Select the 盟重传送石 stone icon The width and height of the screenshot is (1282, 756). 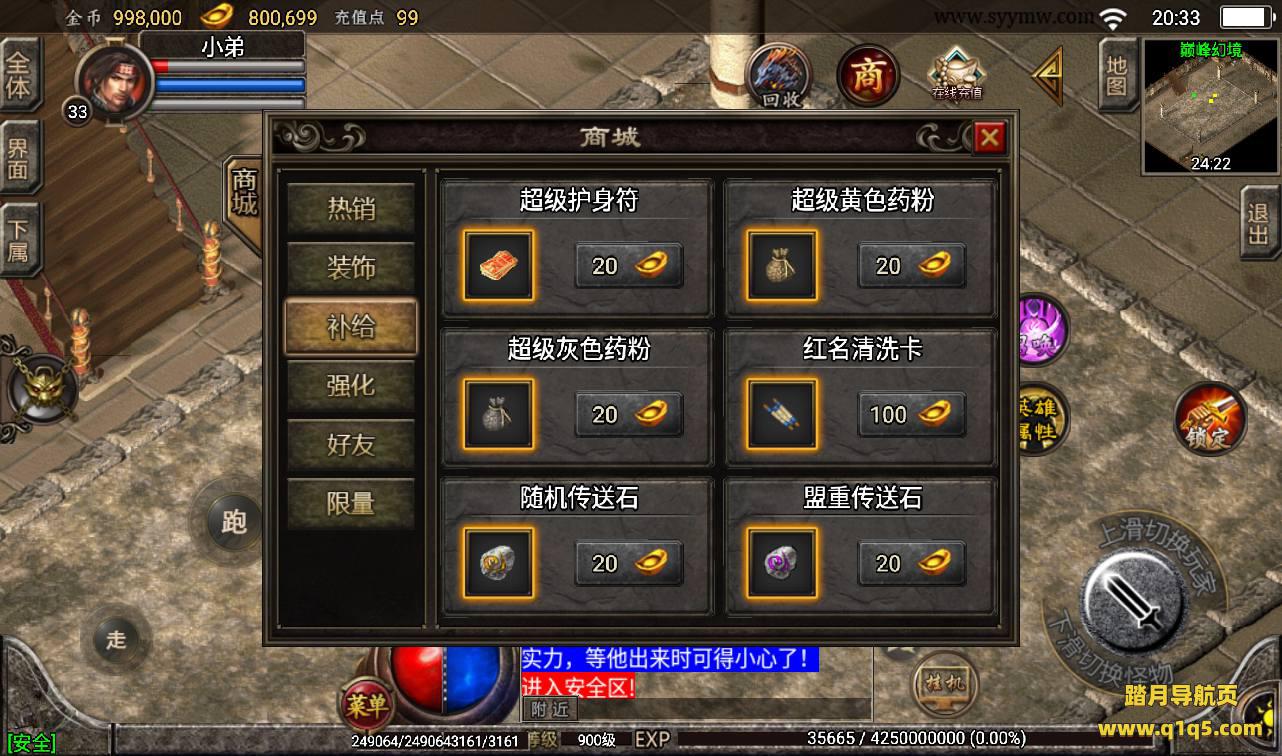coord(781,563)
